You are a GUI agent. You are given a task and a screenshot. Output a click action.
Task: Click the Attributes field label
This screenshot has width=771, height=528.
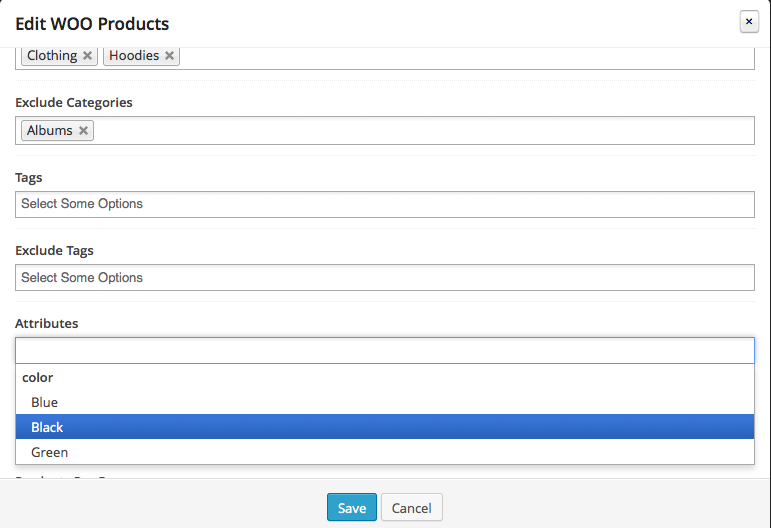(47, 323)
